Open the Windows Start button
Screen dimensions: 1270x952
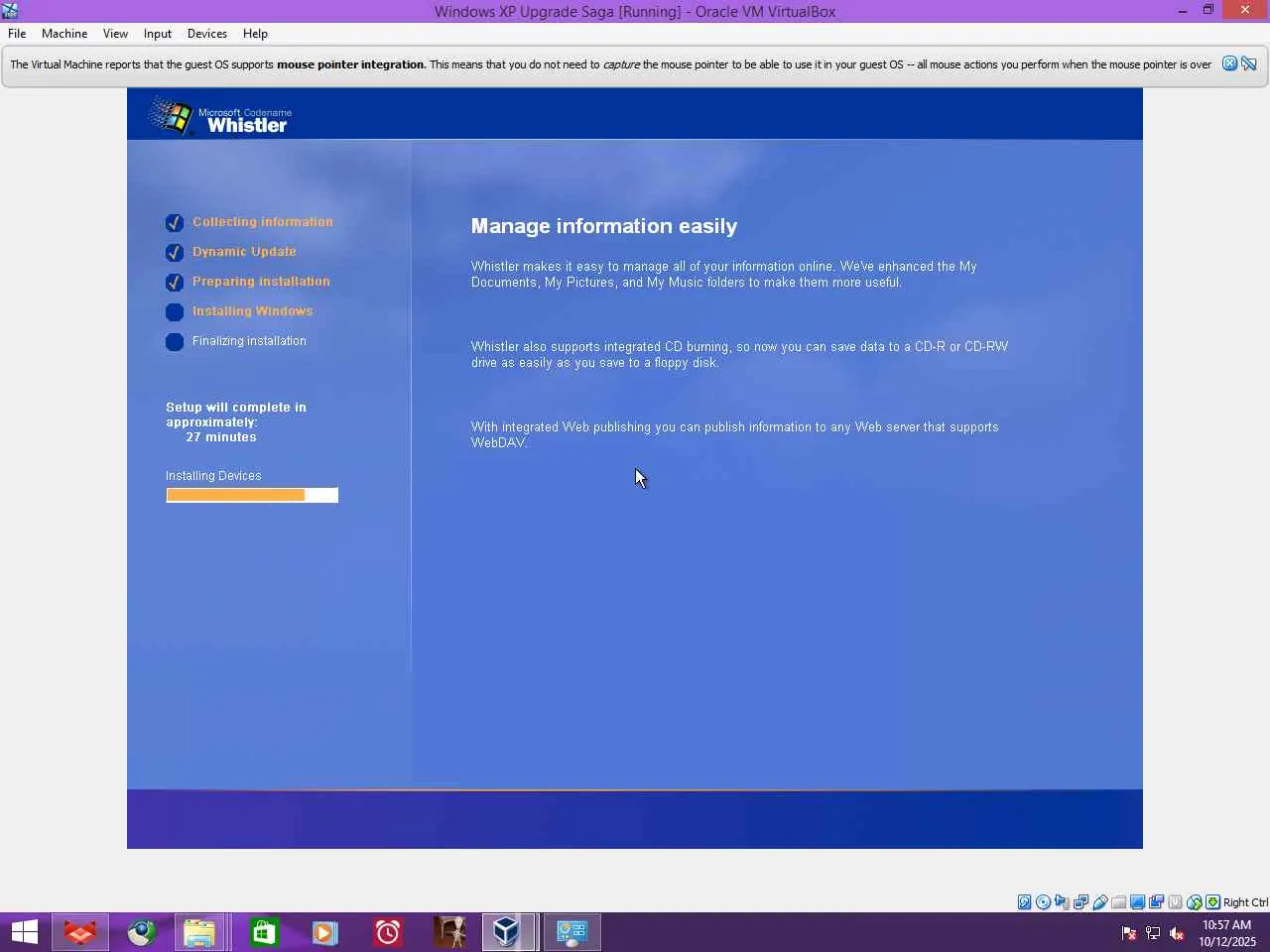tap(25, 932)
